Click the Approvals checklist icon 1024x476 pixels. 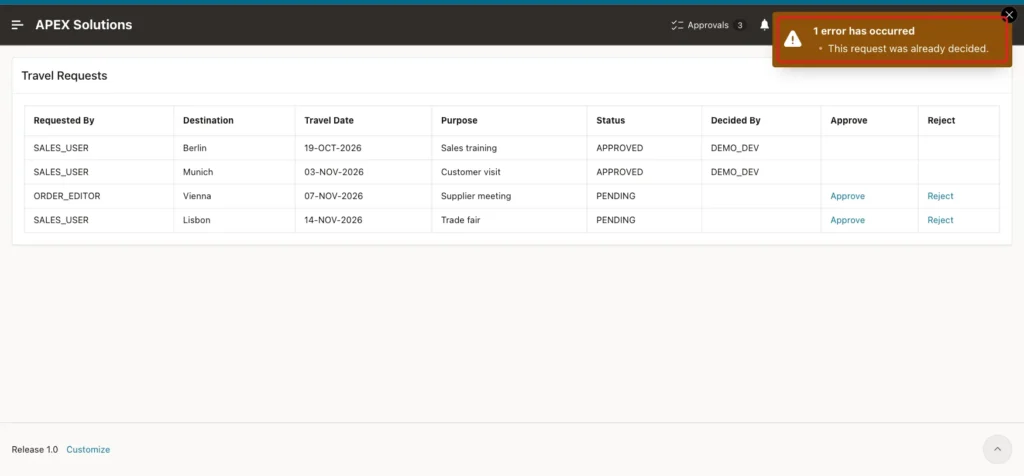[677, 25]
